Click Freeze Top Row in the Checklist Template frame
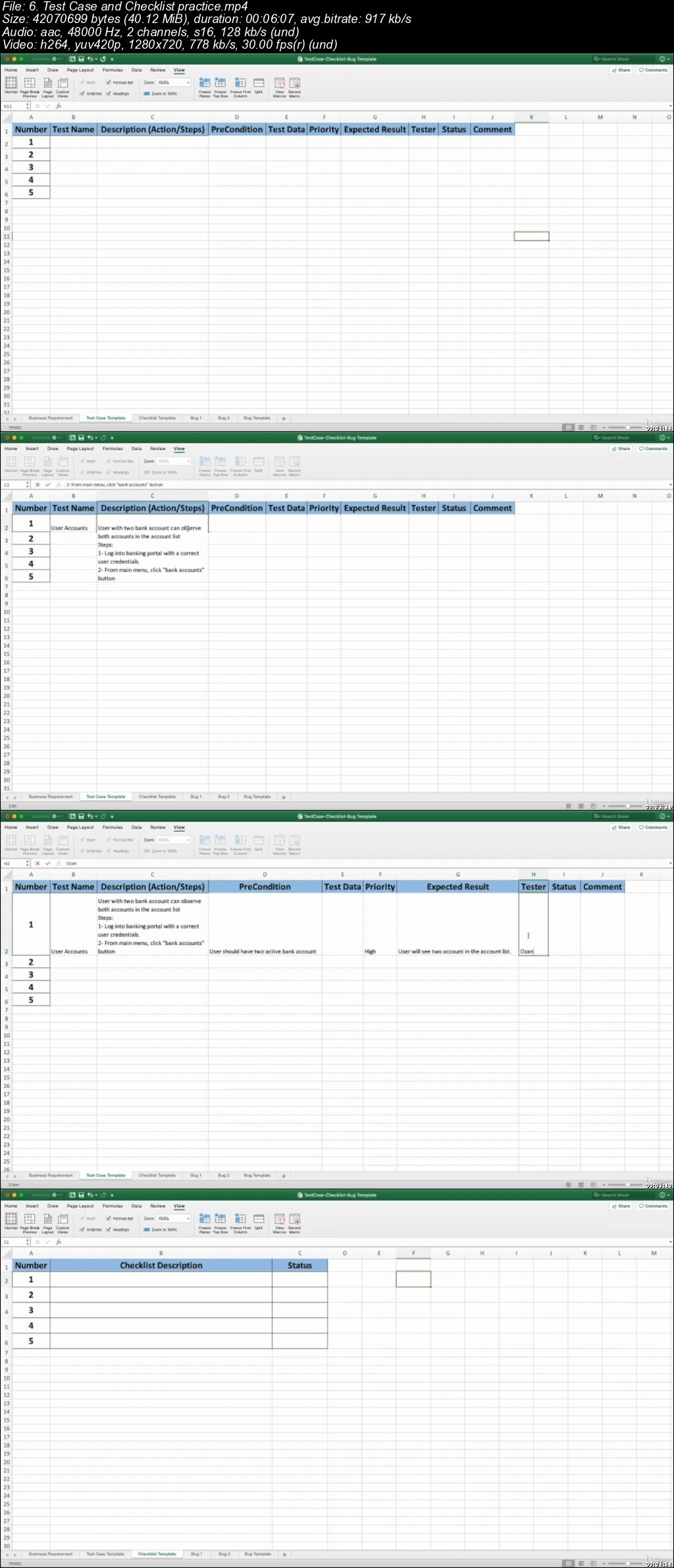This screenshot has height=1568, width=674. (220, 1219)
